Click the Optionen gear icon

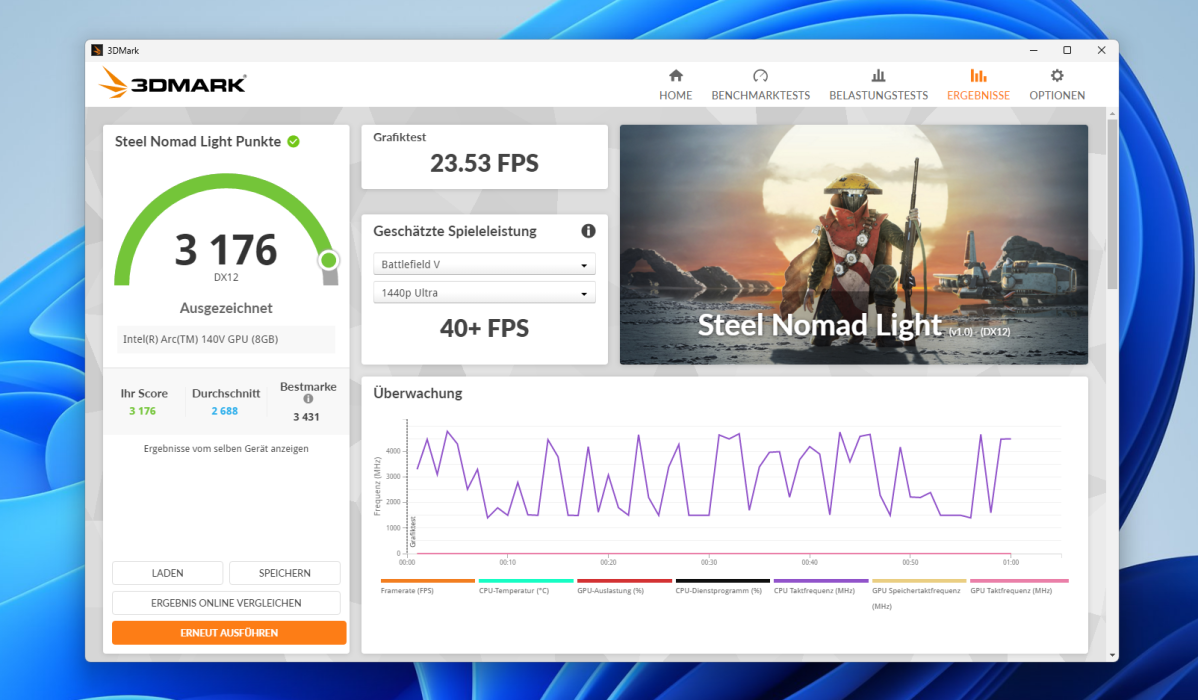click(1057, 75)
